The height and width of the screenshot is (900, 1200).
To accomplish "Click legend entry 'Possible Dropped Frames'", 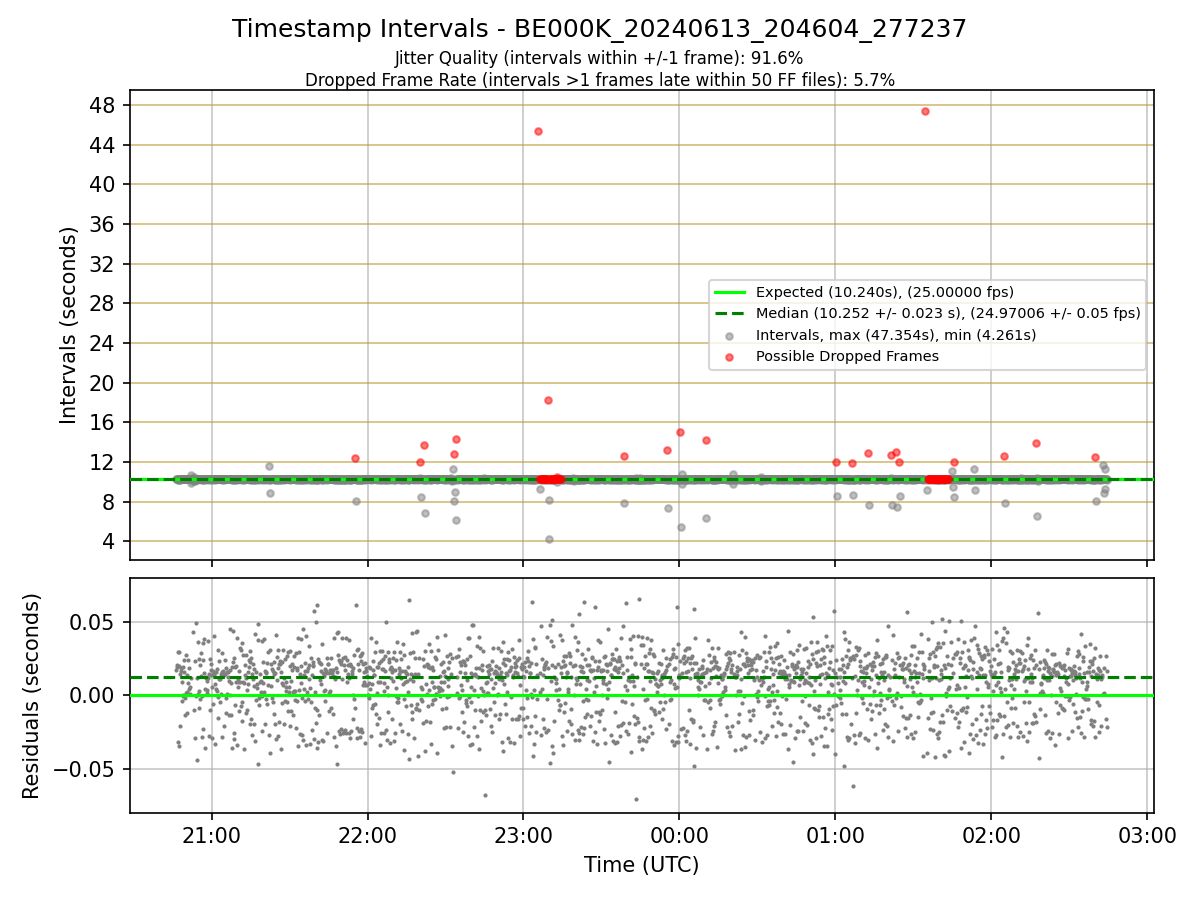I will [x=847, y=356].
